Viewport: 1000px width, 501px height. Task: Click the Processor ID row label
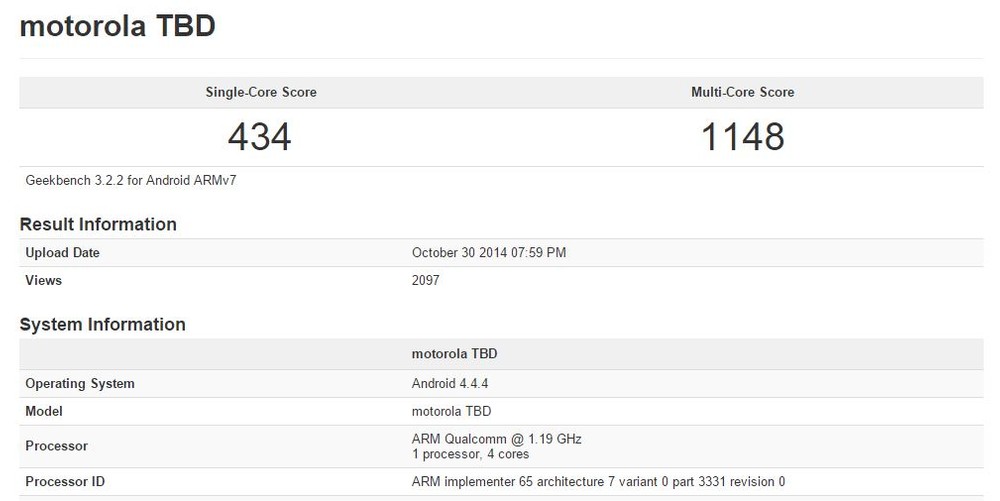tap(65, 482)
